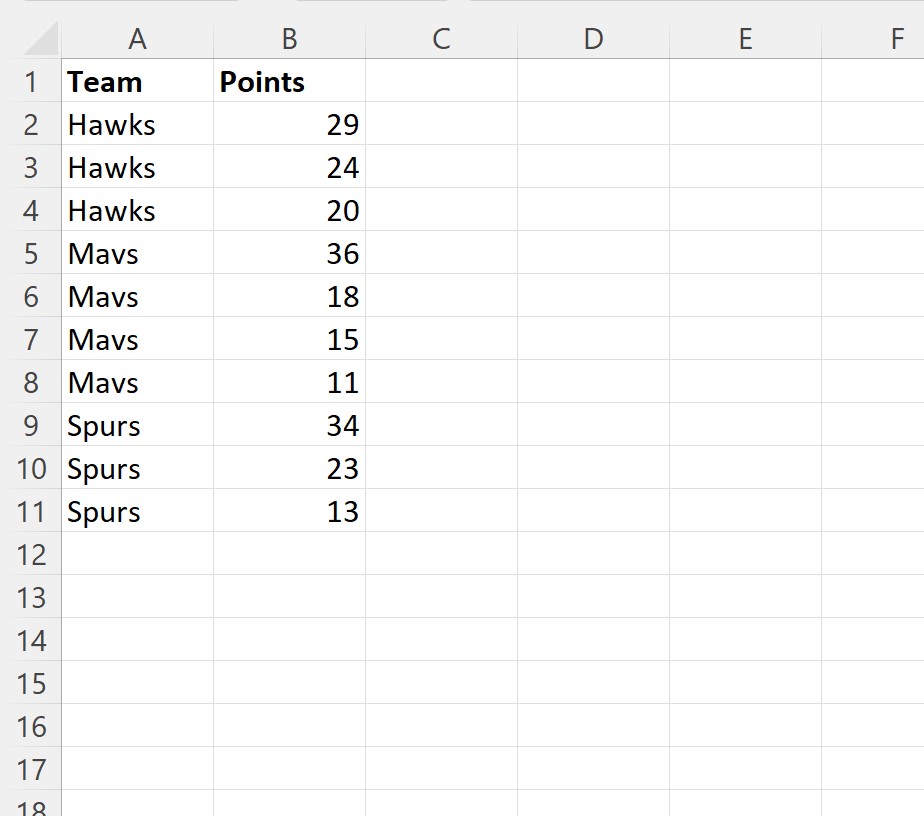The height and width of the screenshot is (816, 924).
Task: Click the Team header cell
Action: (x=137, y=81)
